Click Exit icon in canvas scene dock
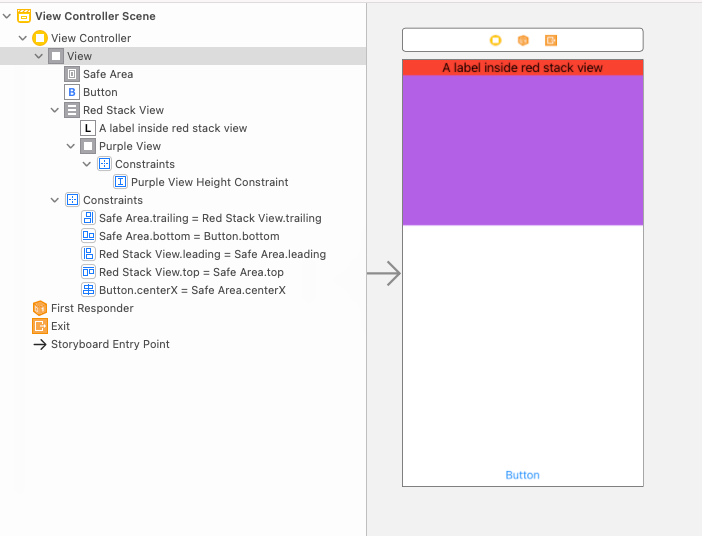702x536 pixels. click(551, 40)
